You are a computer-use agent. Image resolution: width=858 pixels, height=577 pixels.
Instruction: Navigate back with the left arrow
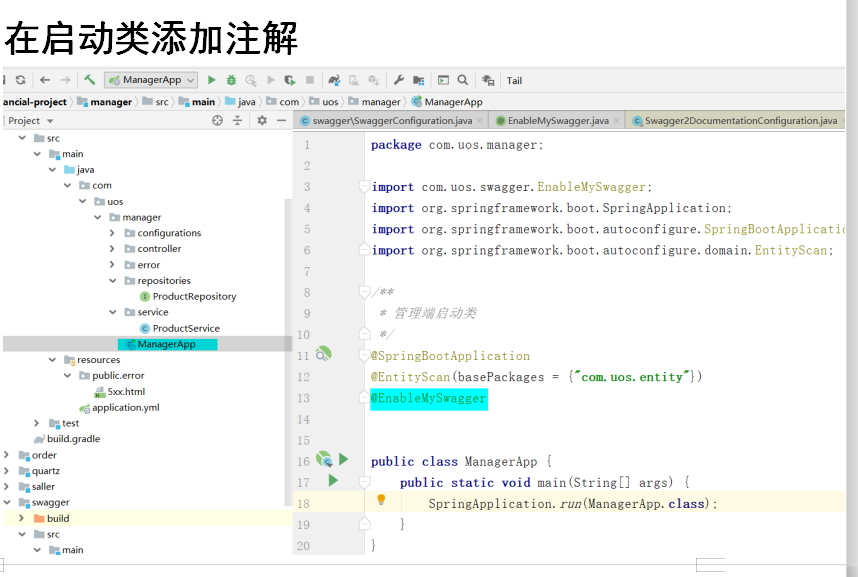point(45,80)
